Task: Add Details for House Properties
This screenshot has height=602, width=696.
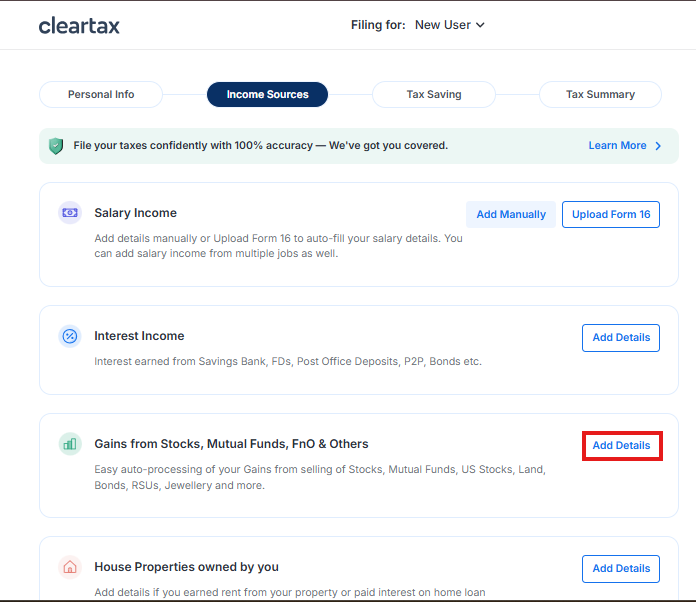Action: click(621, 569)
